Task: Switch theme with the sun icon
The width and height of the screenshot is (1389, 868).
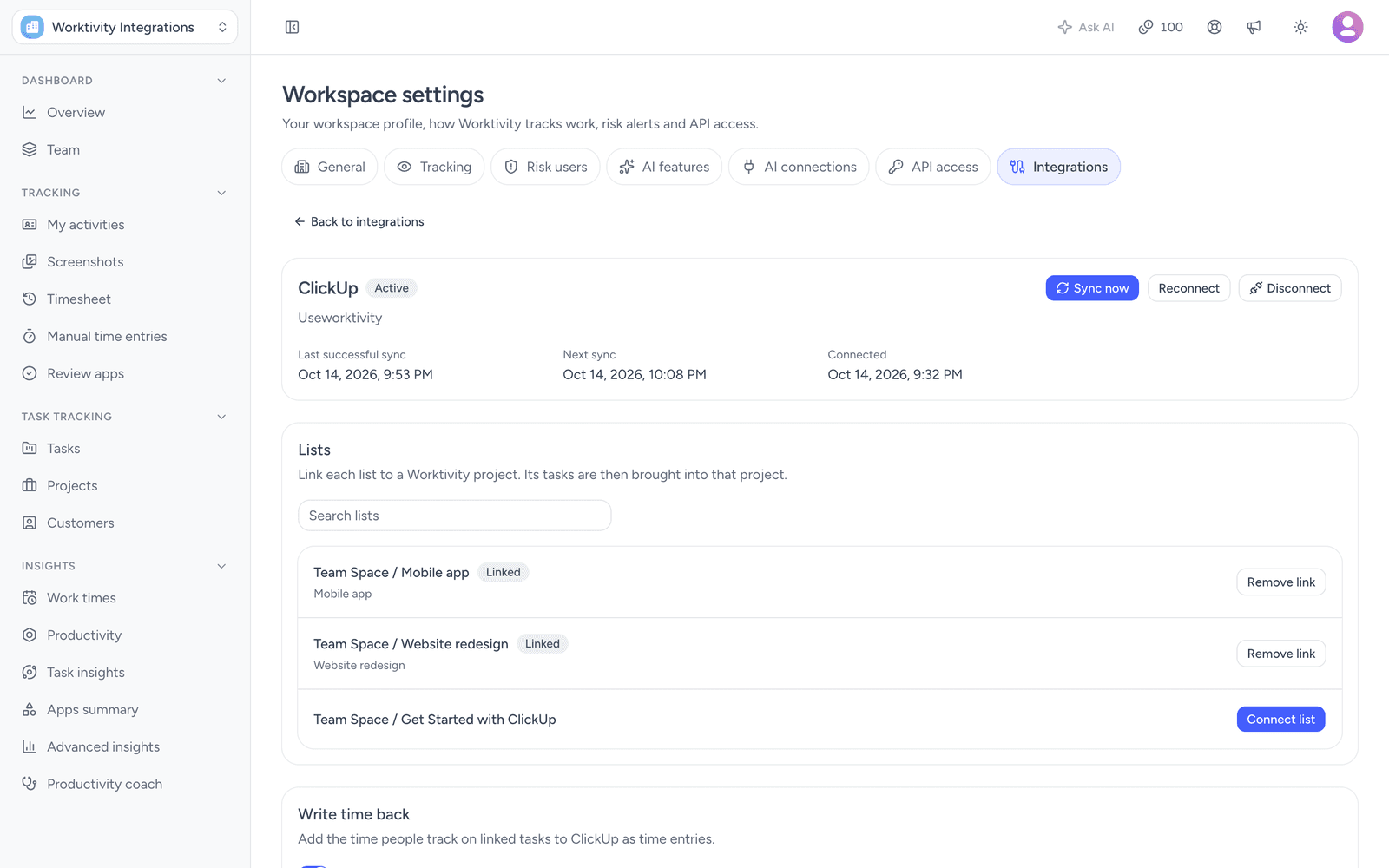Action: (1300, 27)
